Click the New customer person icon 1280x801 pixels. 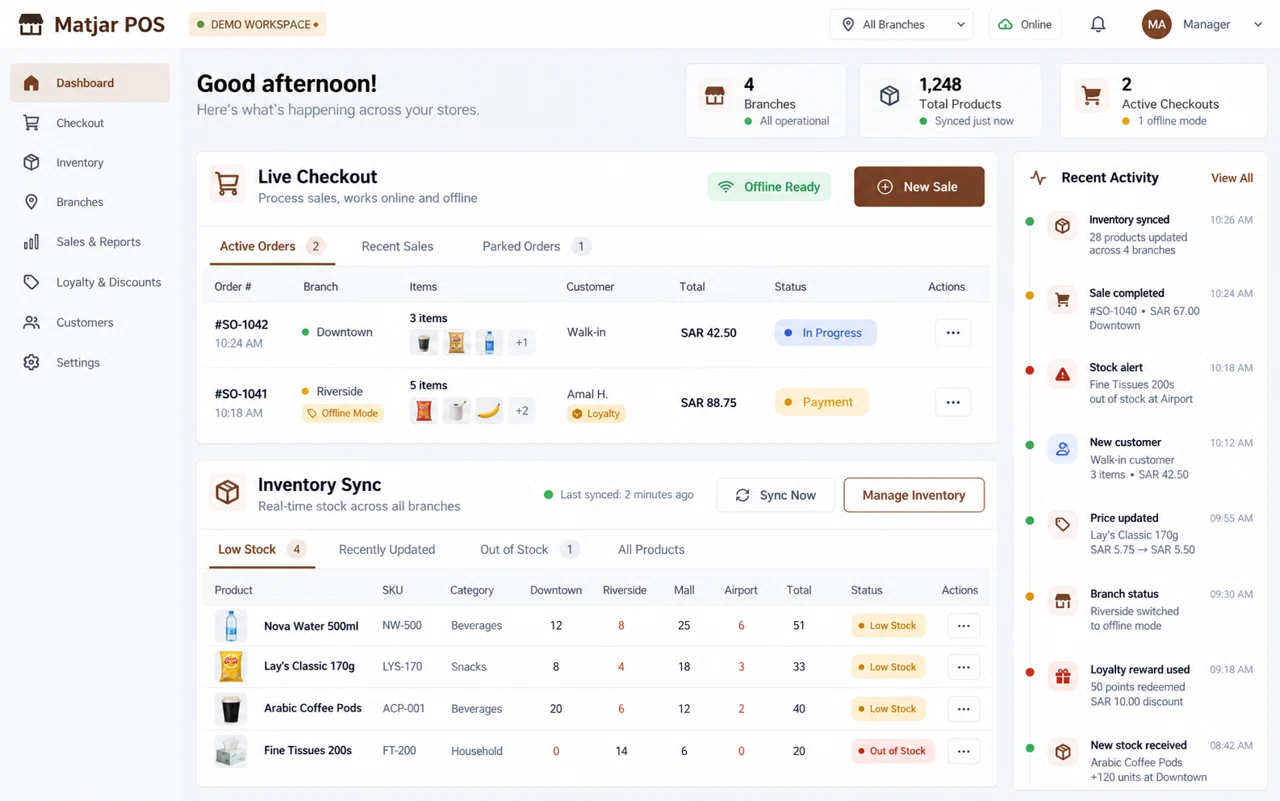(x=1062, y=450)
